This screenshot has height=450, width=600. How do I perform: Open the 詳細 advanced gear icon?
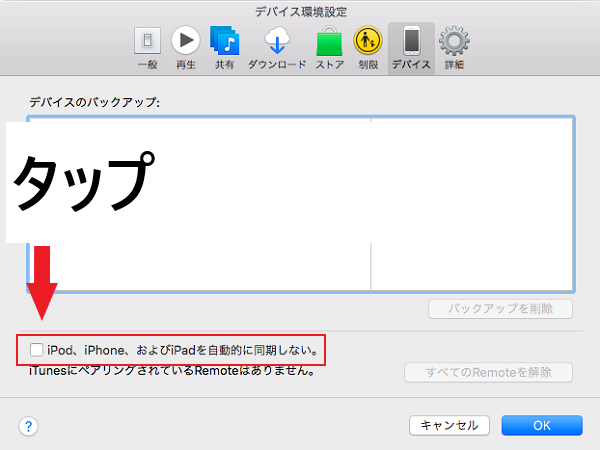[455, 47]
